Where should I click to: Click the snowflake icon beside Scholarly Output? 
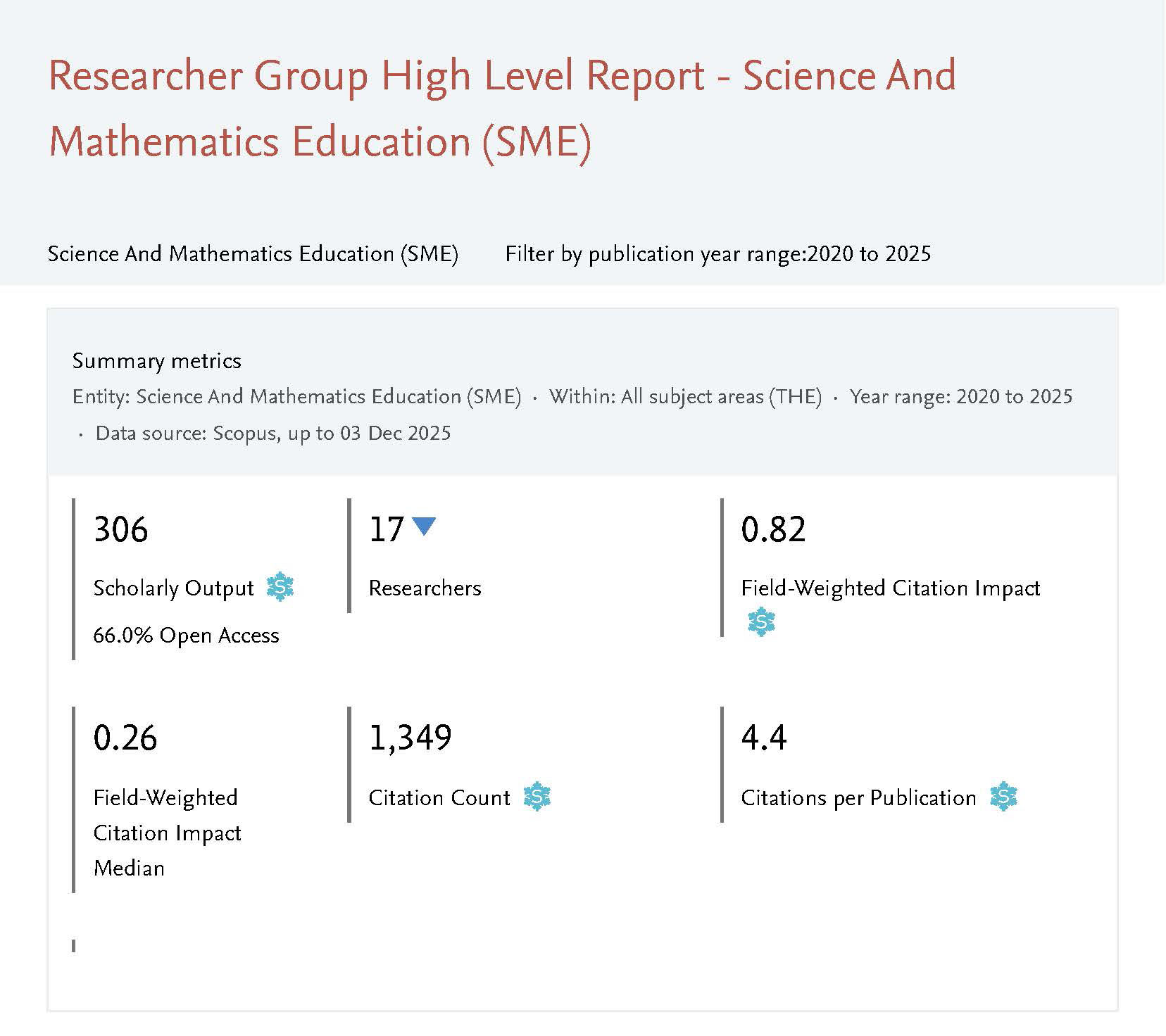280,587
